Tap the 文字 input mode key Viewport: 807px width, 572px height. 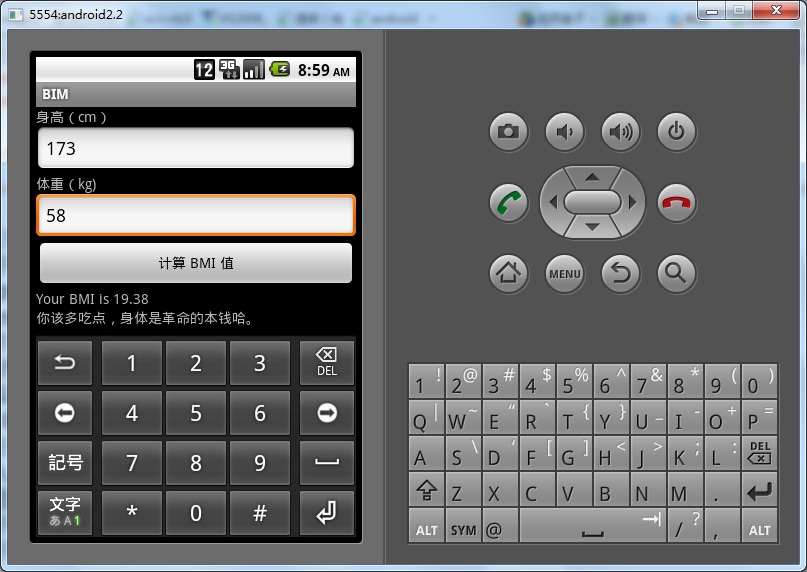(65, 513)
